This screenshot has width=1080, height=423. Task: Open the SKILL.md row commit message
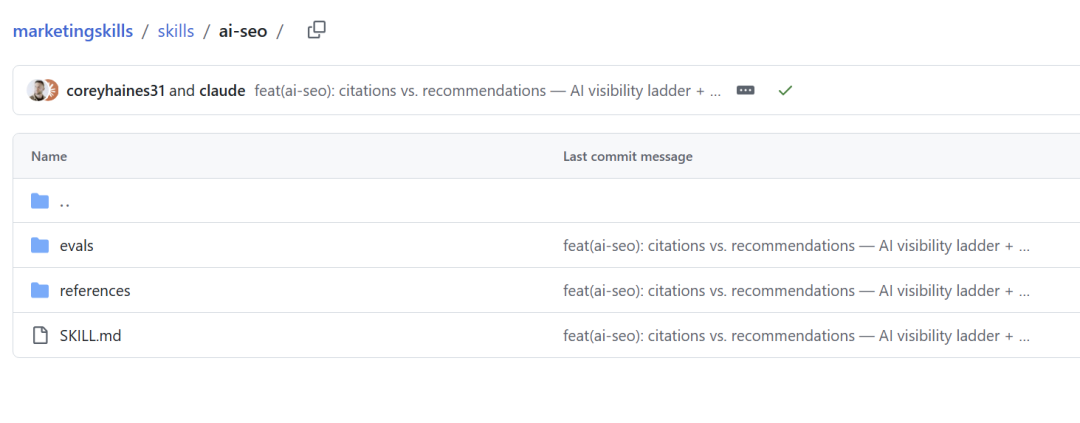pos(796,336)
